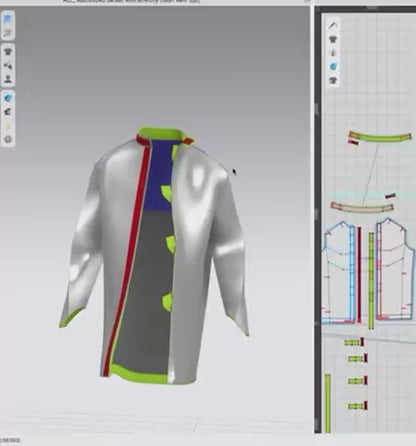Select the uppermost green button tab on the jacket
Image resolution: width=416 pixels, height=446 pixels.
pos(167,193)
